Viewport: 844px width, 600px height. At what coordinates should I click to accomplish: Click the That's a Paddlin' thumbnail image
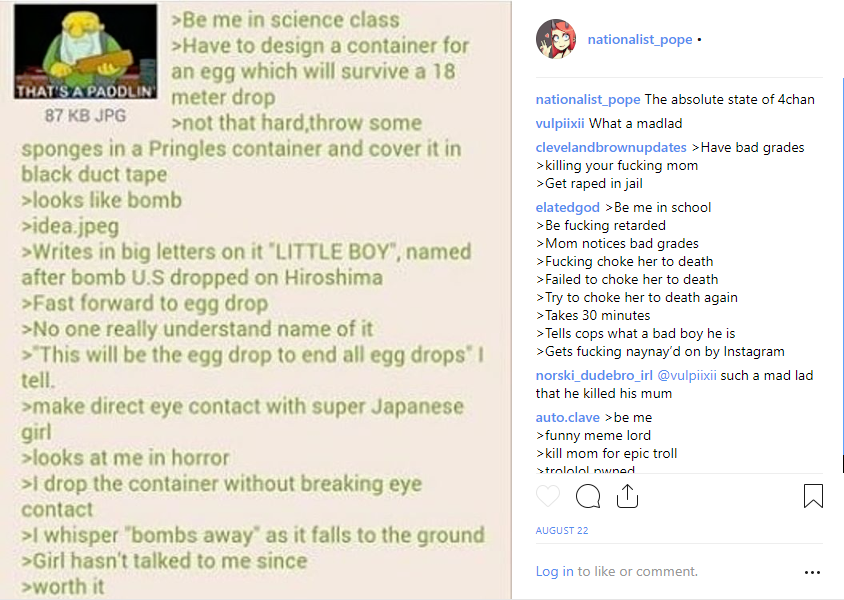[x=86, y=51]
